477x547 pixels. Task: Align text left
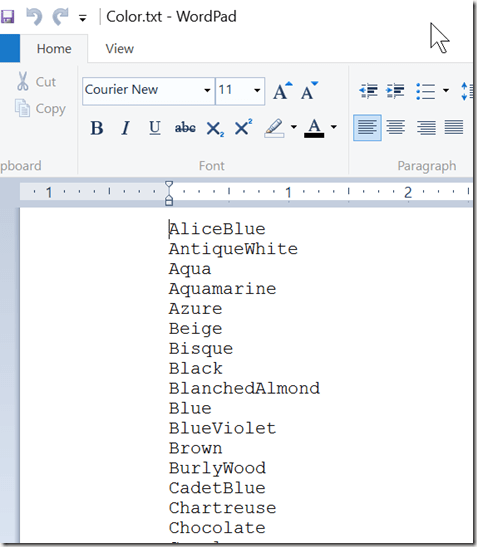(367, 128)
